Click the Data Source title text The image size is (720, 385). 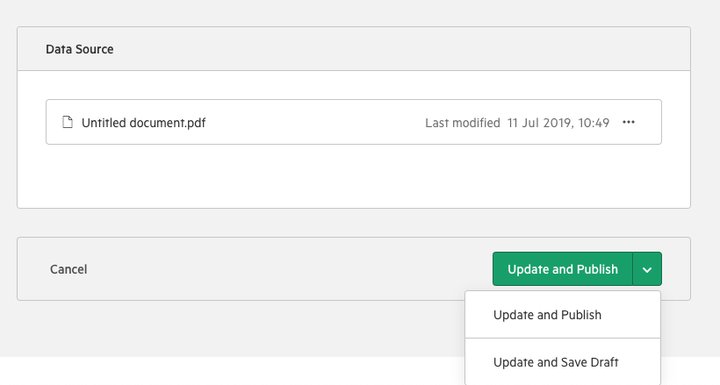point(79,49)
